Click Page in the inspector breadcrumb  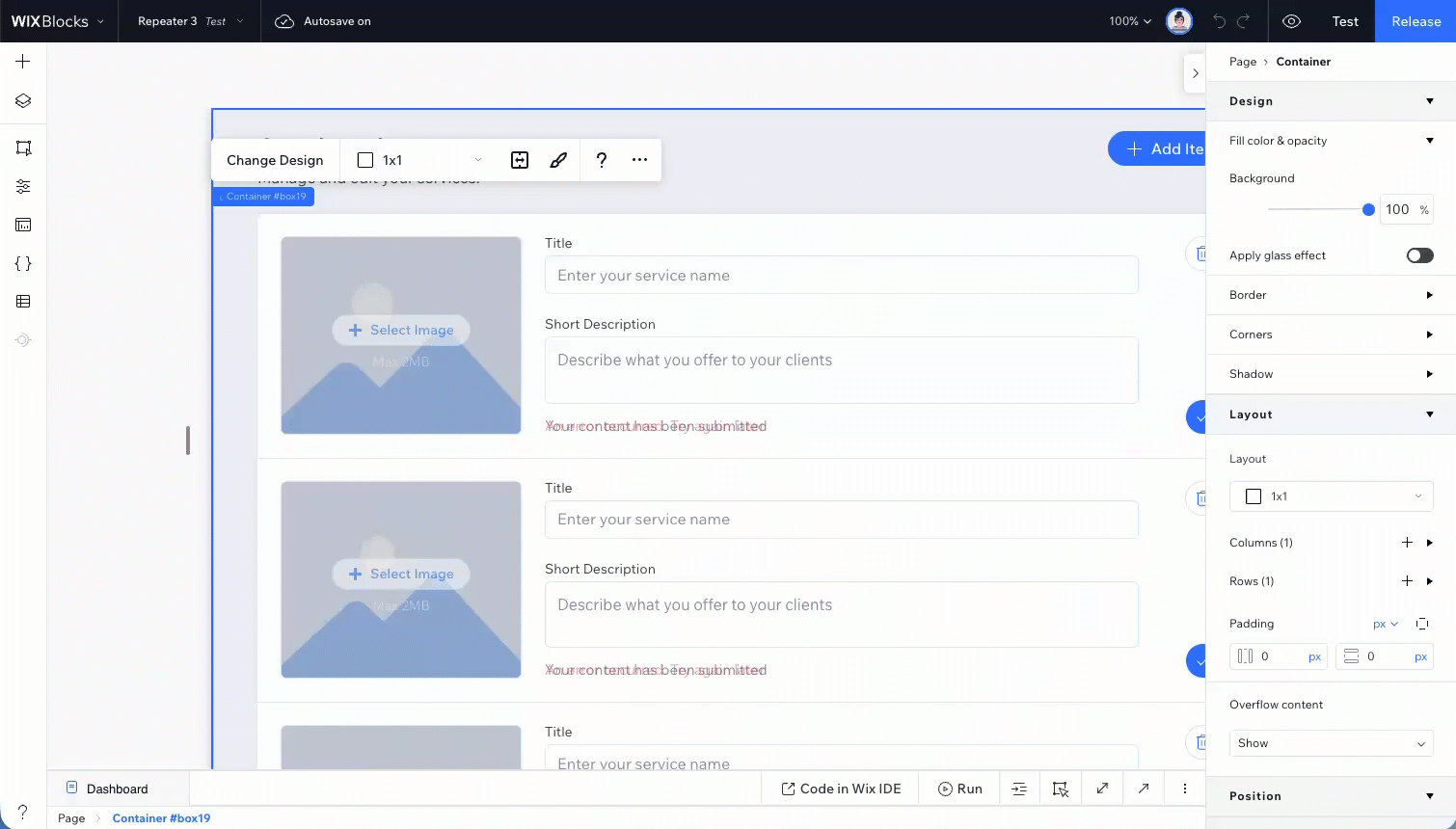(x=1243, y=62)
